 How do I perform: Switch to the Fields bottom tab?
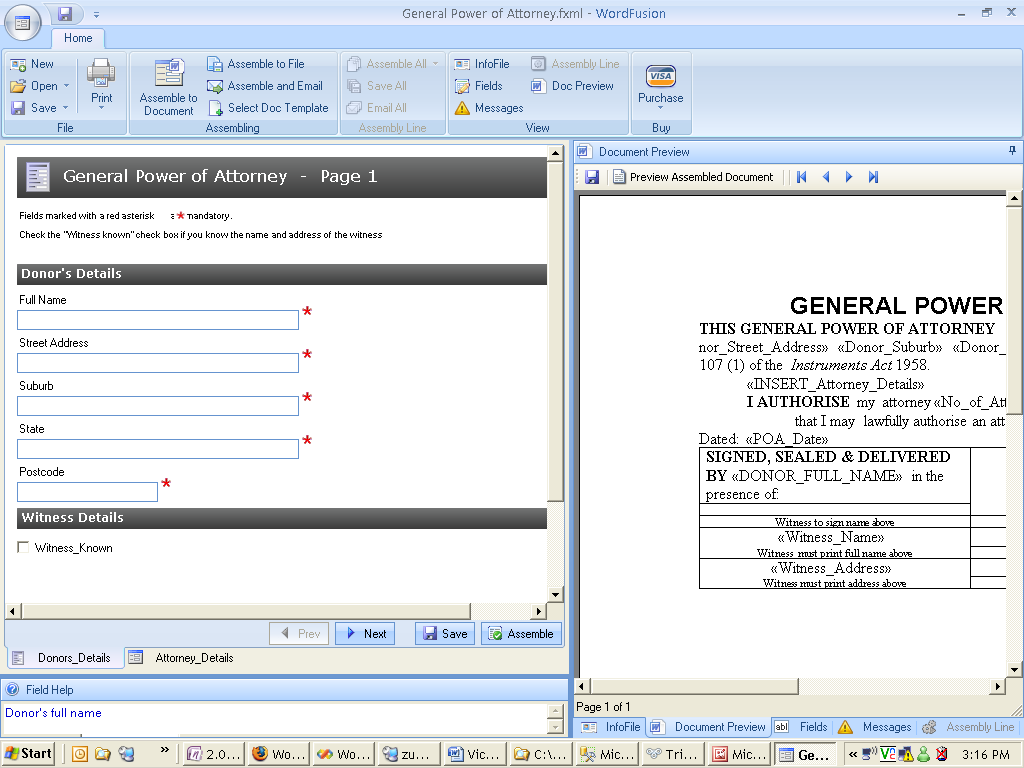pyautogui.click(x=801, y=727)
